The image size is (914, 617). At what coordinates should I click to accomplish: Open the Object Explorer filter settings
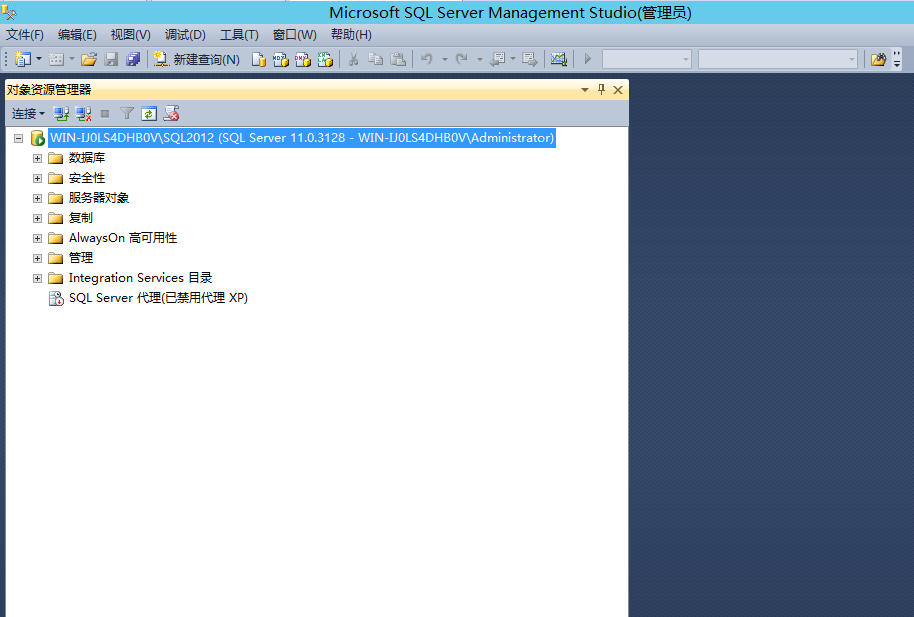(126, 113)
